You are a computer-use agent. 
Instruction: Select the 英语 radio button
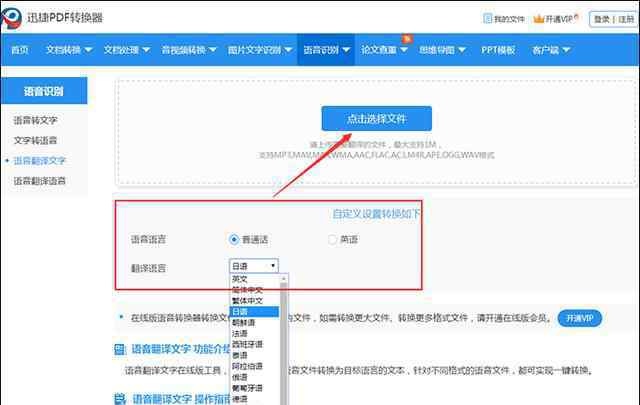click(333, 239)
